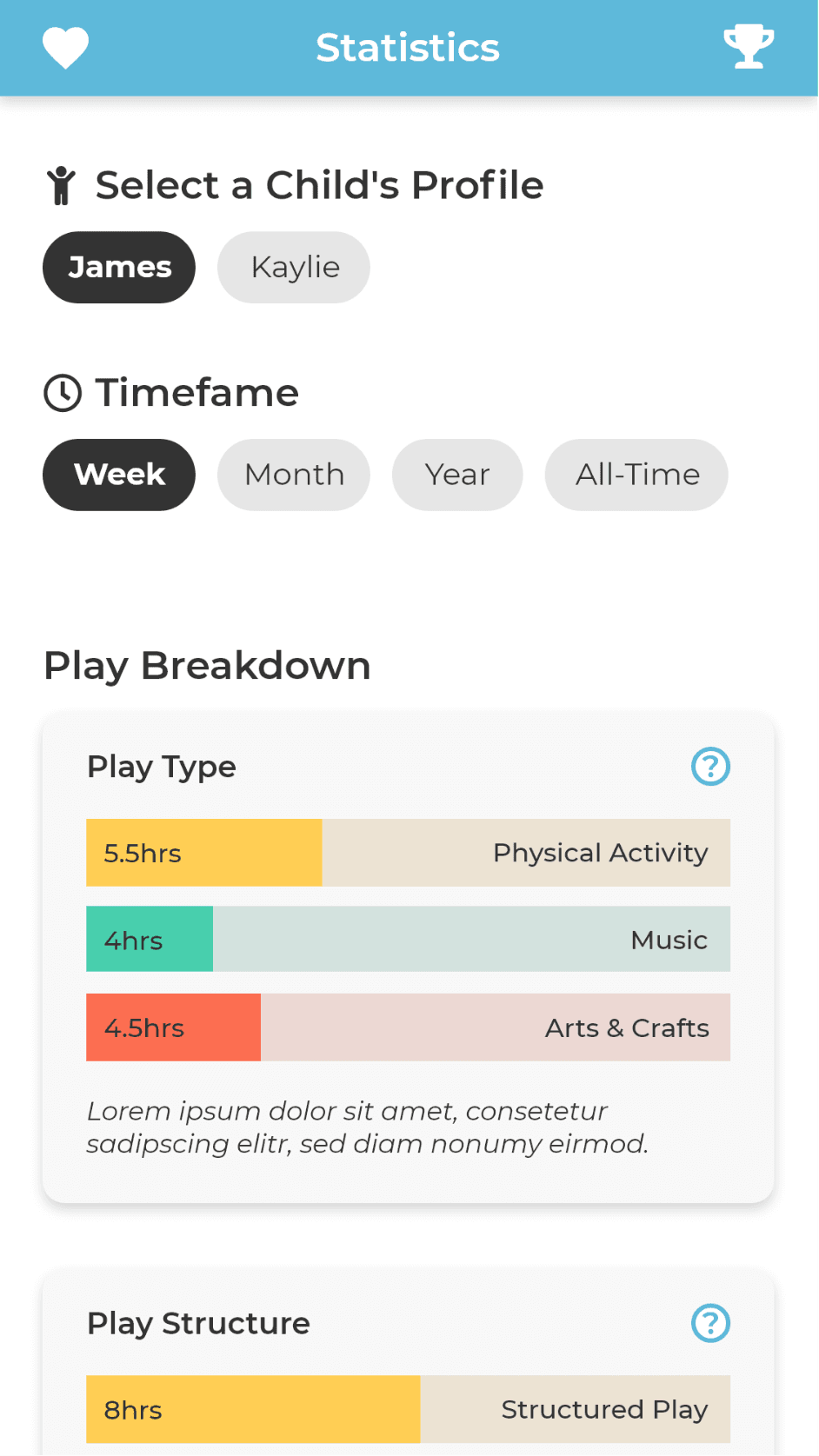
Task: Select James's profile chip
Action: 119,268
